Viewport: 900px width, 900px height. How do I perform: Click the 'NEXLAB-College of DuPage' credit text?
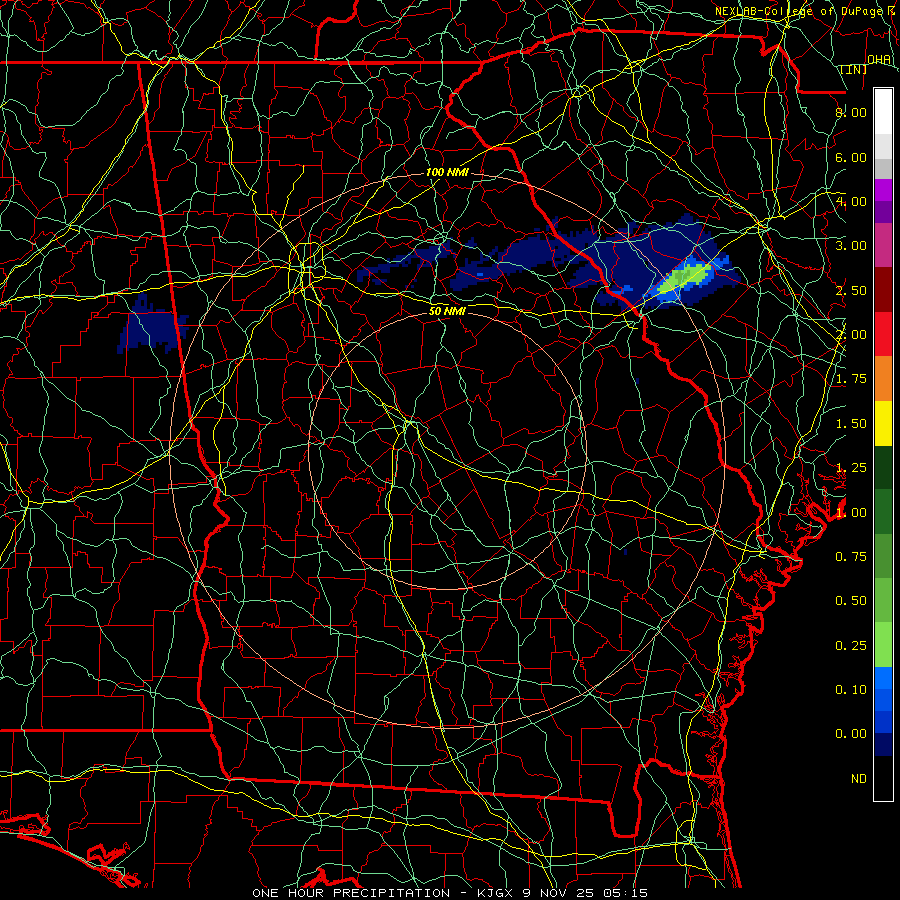[x=798, y=11]
